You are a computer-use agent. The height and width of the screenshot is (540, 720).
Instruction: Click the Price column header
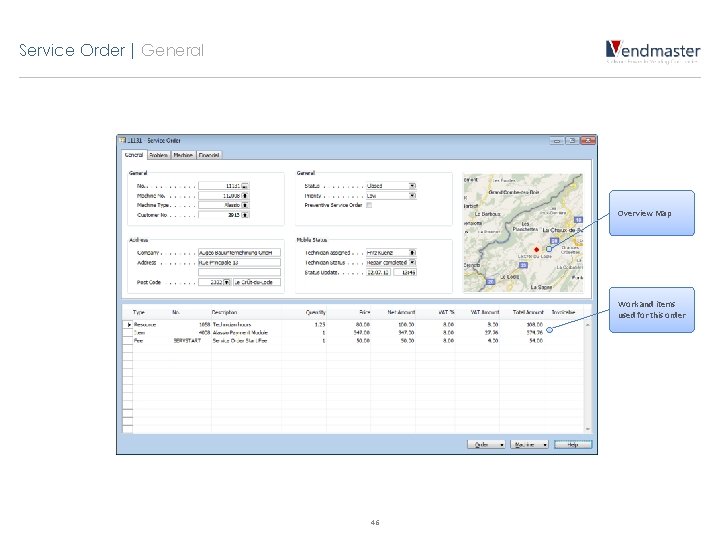pyautogui.click(x=365, y=312)
